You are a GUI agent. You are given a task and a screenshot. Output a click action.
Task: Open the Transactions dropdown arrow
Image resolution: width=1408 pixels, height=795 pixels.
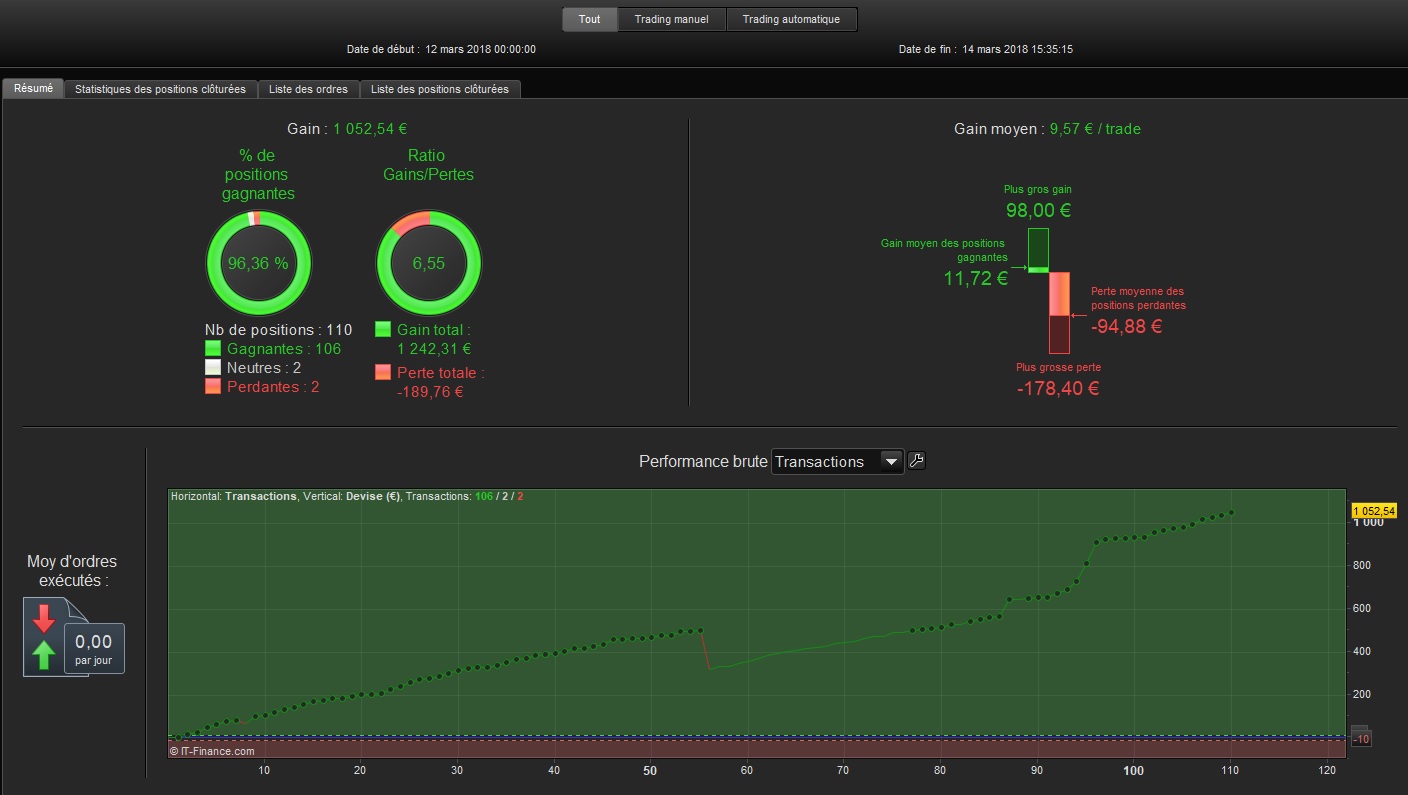(x=890, y=461)
